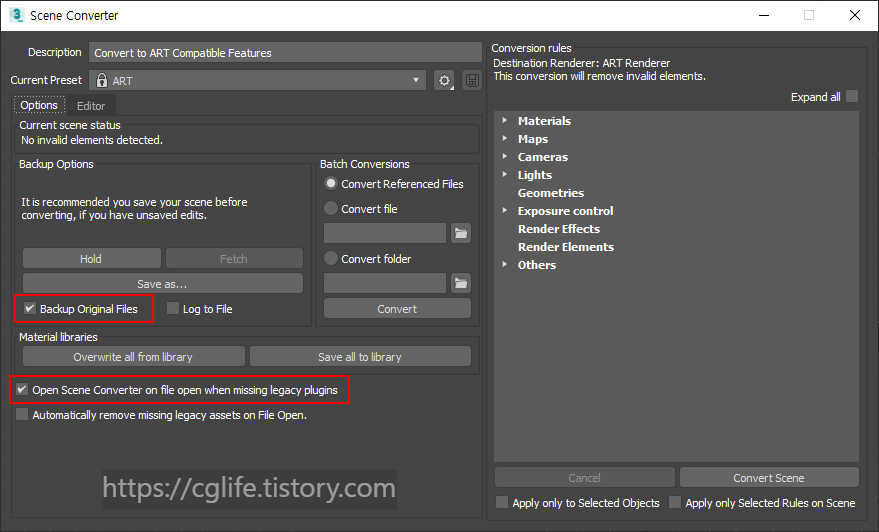Expand the Others rule group
Image resolution: width=879 pixels, height=532 pixels.
505,264
